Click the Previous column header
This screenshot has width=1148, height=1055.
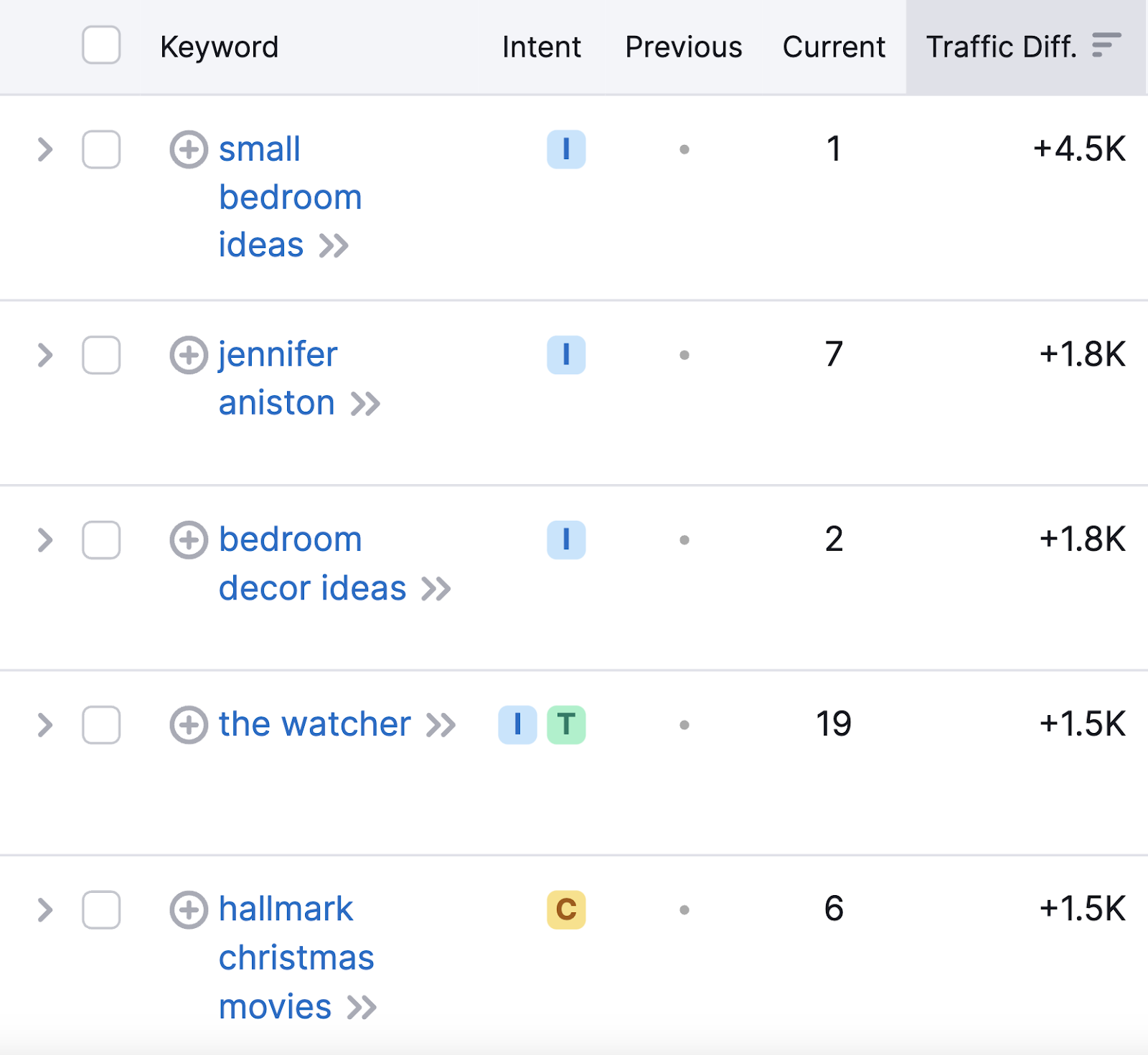683,47
